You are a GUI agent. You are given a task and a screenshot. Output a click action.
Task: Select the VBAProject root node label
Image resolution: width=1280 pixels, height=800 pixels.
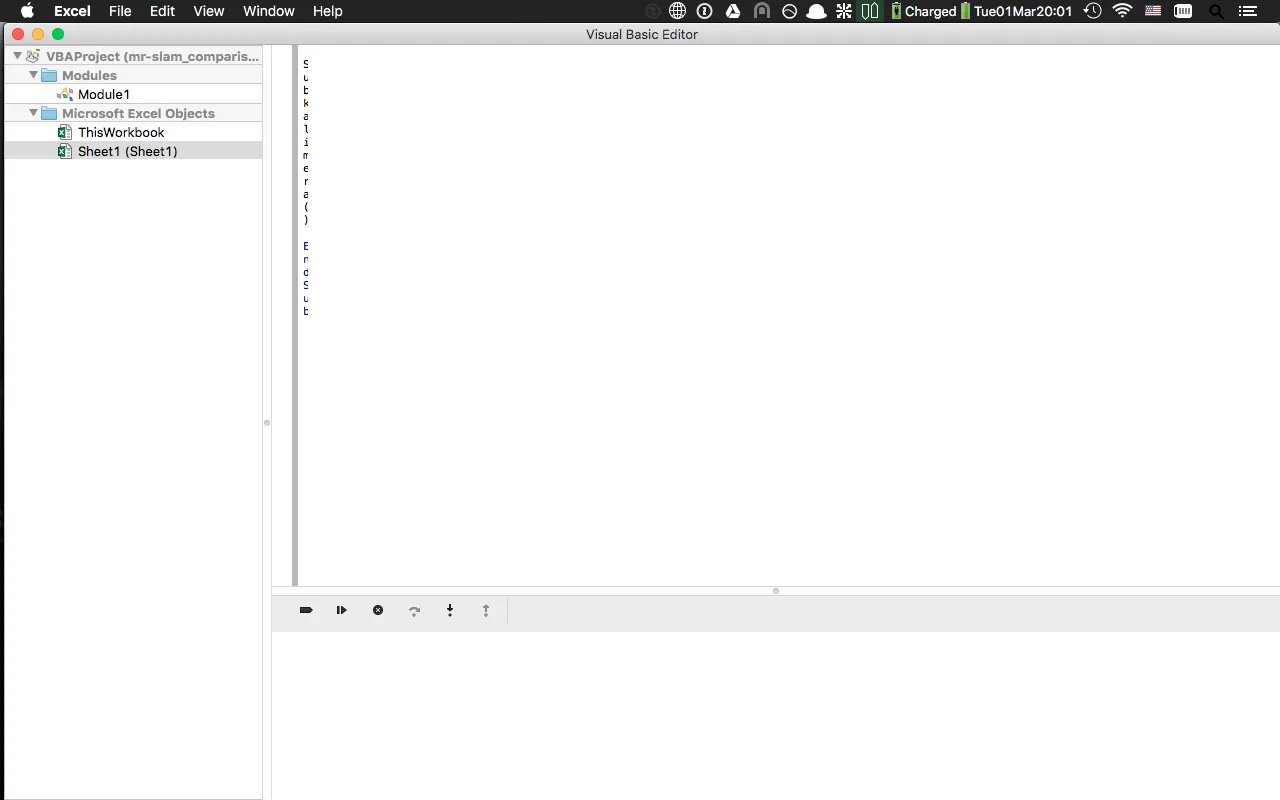click(x=152, y=56)
